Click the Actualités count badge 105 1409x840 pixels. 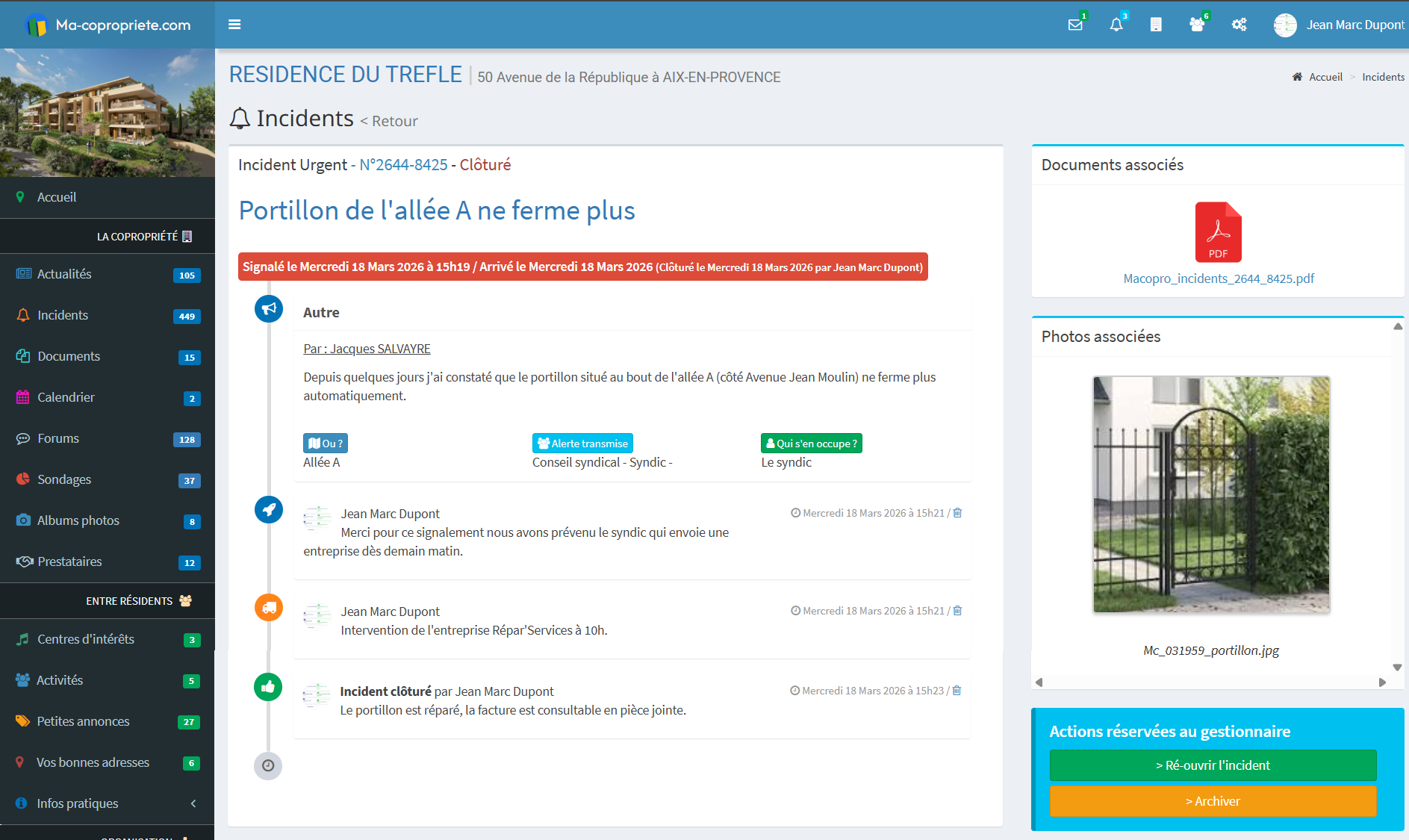187,276
